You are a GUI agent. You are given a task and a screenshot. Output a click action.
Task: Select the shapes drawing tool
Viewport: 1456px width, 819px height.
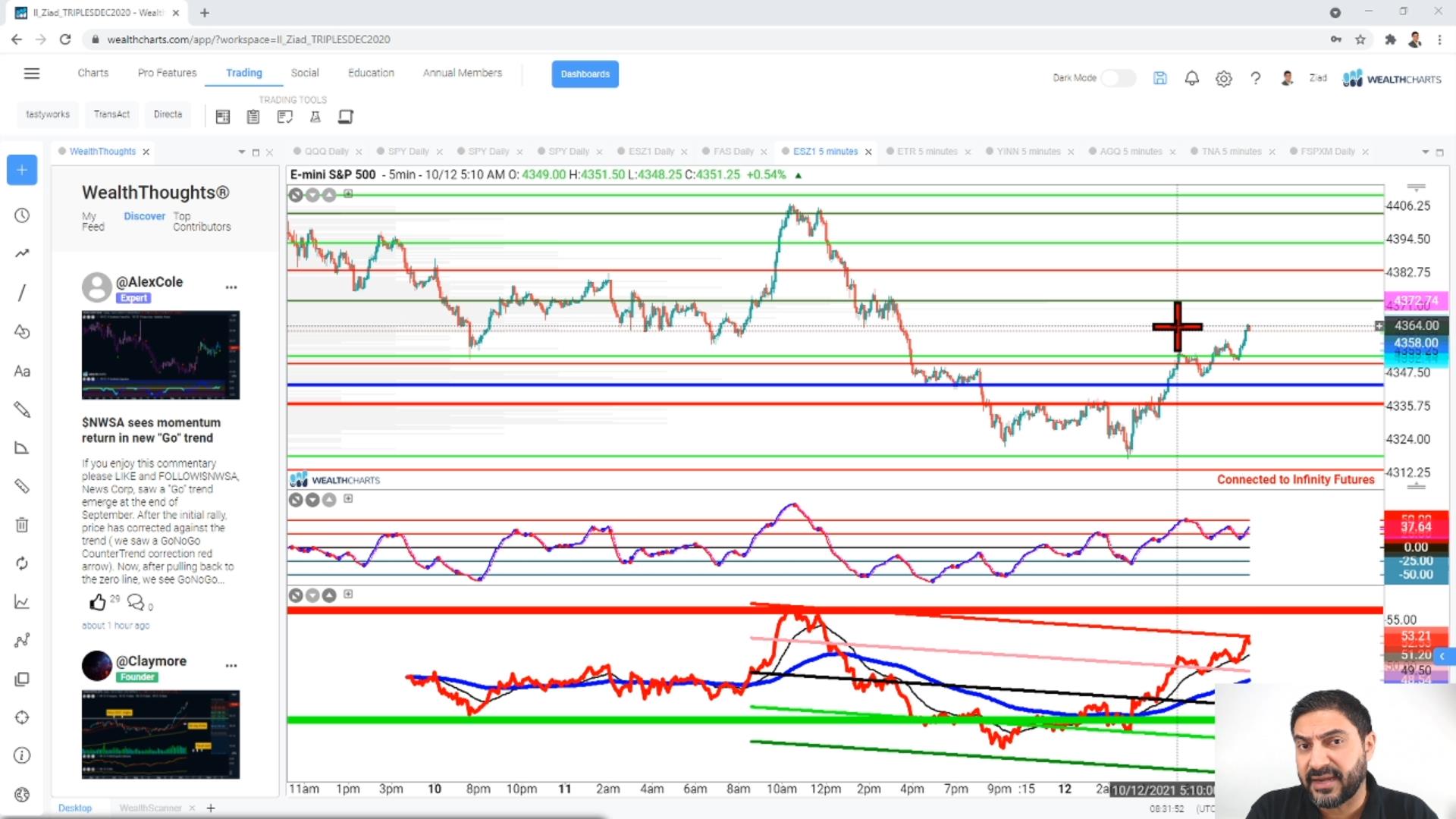[x=22, y=332]
